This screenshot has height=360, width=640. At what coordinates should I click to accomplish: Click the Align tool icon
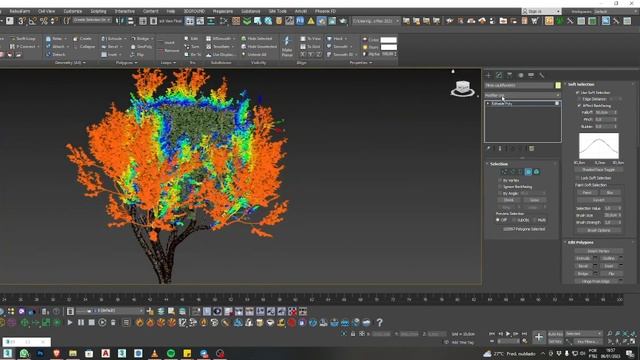[131, 21]
